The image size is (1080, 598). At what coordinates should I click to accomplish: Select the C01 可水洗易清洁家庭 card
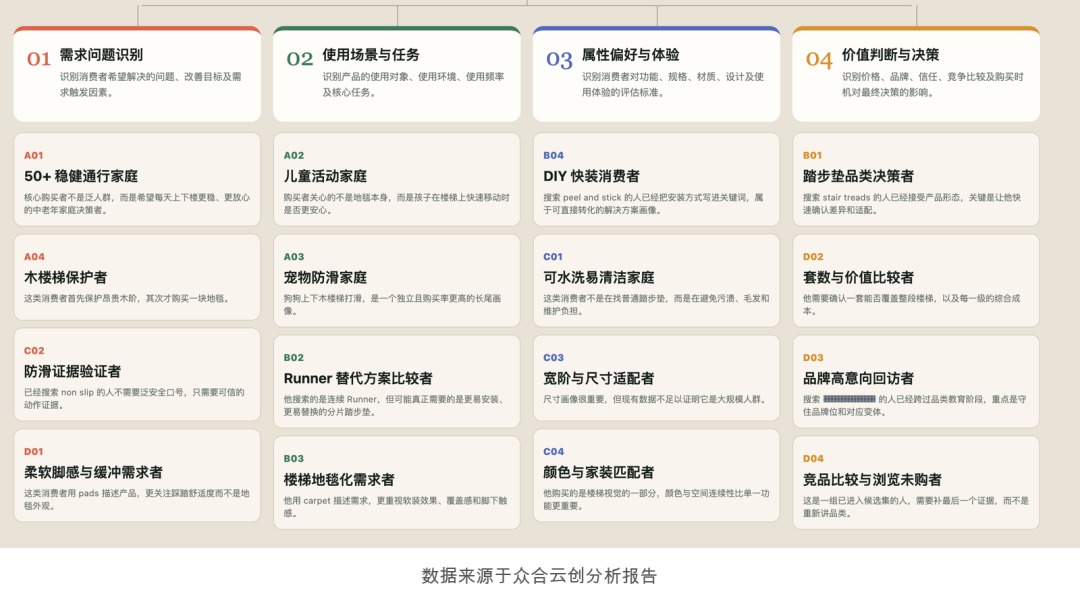656,280
